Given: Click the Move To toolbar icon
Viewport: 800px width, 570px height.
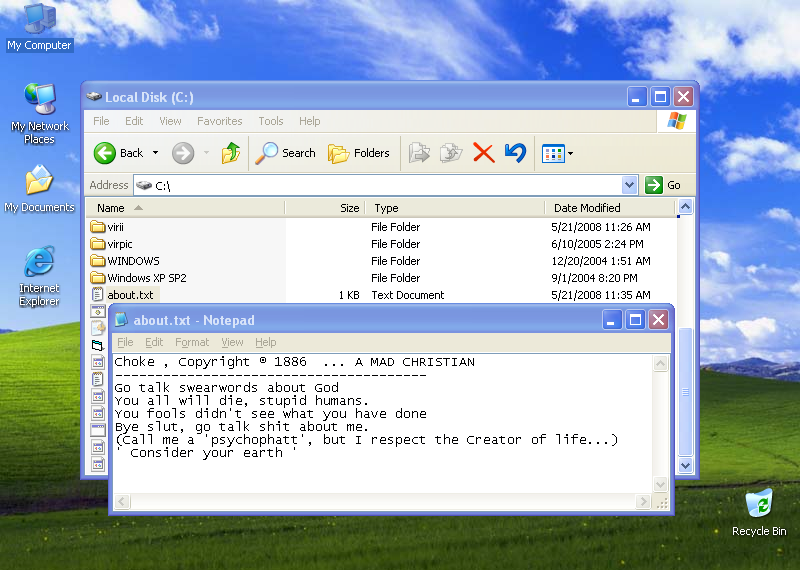Looking at the screenshot, I should 419,153.
